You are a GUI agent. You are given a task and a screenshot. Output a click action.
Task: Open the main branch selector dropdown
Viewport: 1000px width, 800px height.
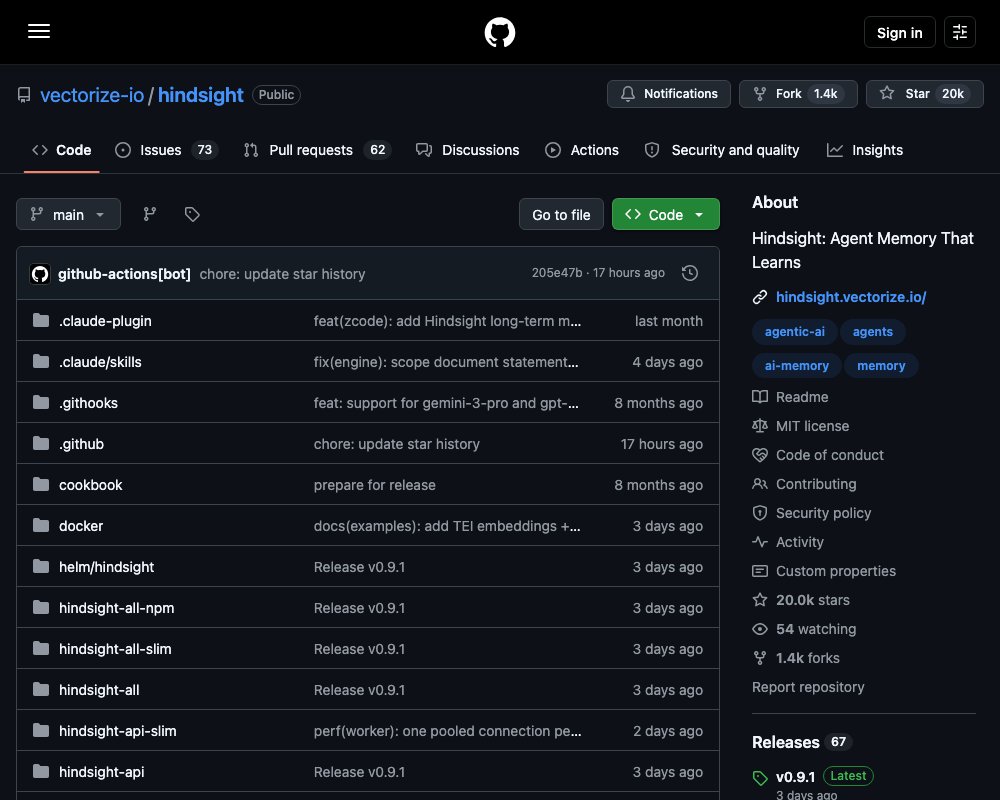point(68,214)
